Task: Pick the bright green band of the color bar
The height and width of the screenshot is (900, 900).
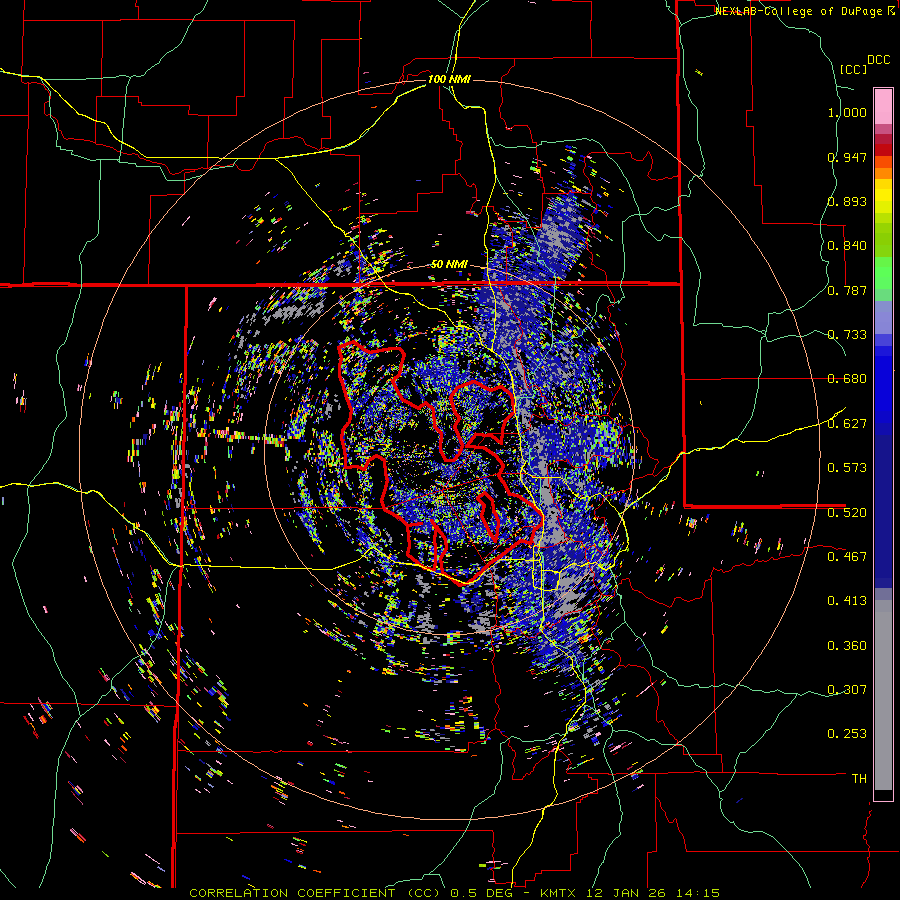Action: point(883,273)
